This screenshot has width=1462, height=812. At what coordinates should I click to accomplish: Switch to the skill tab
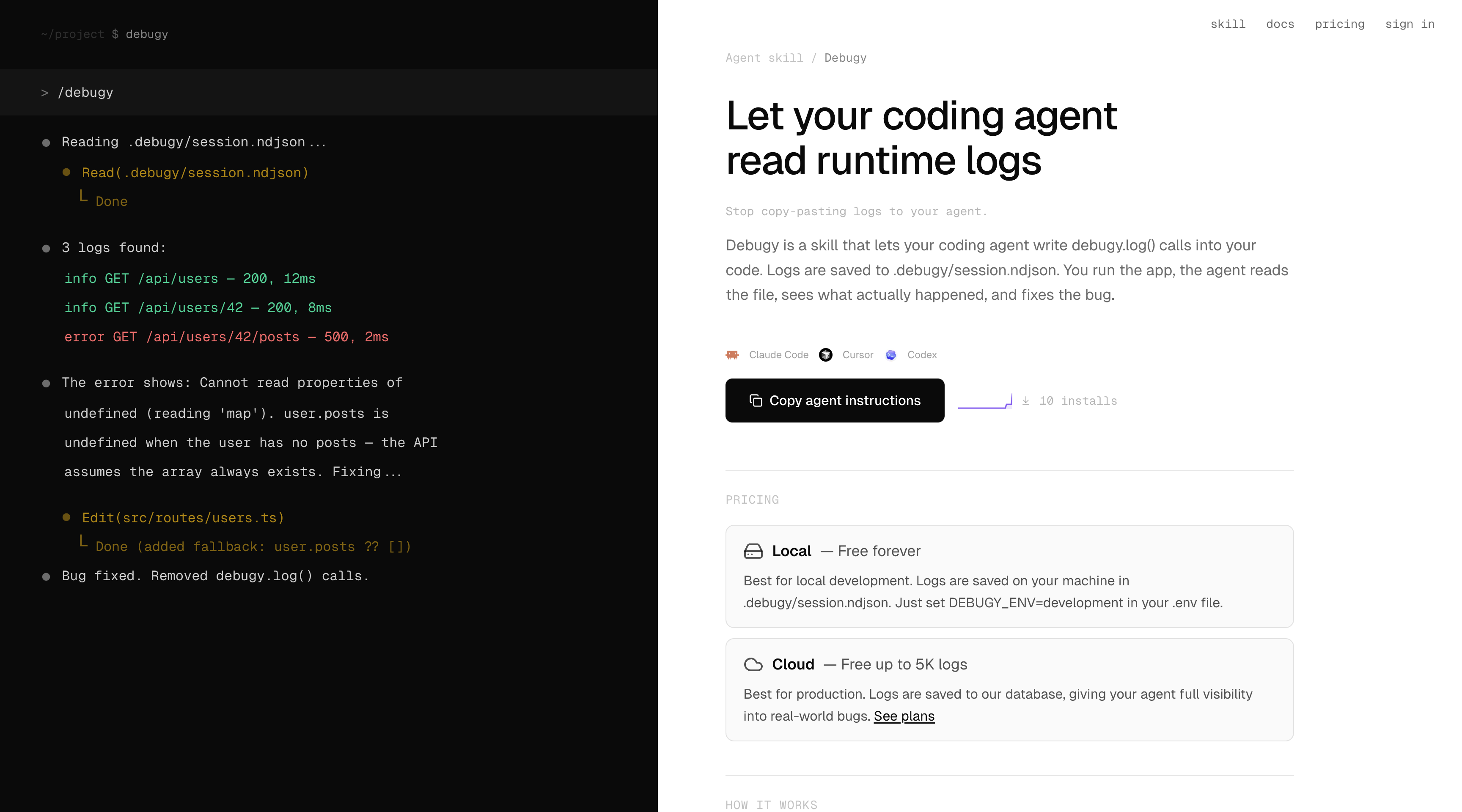[1228, 24]
